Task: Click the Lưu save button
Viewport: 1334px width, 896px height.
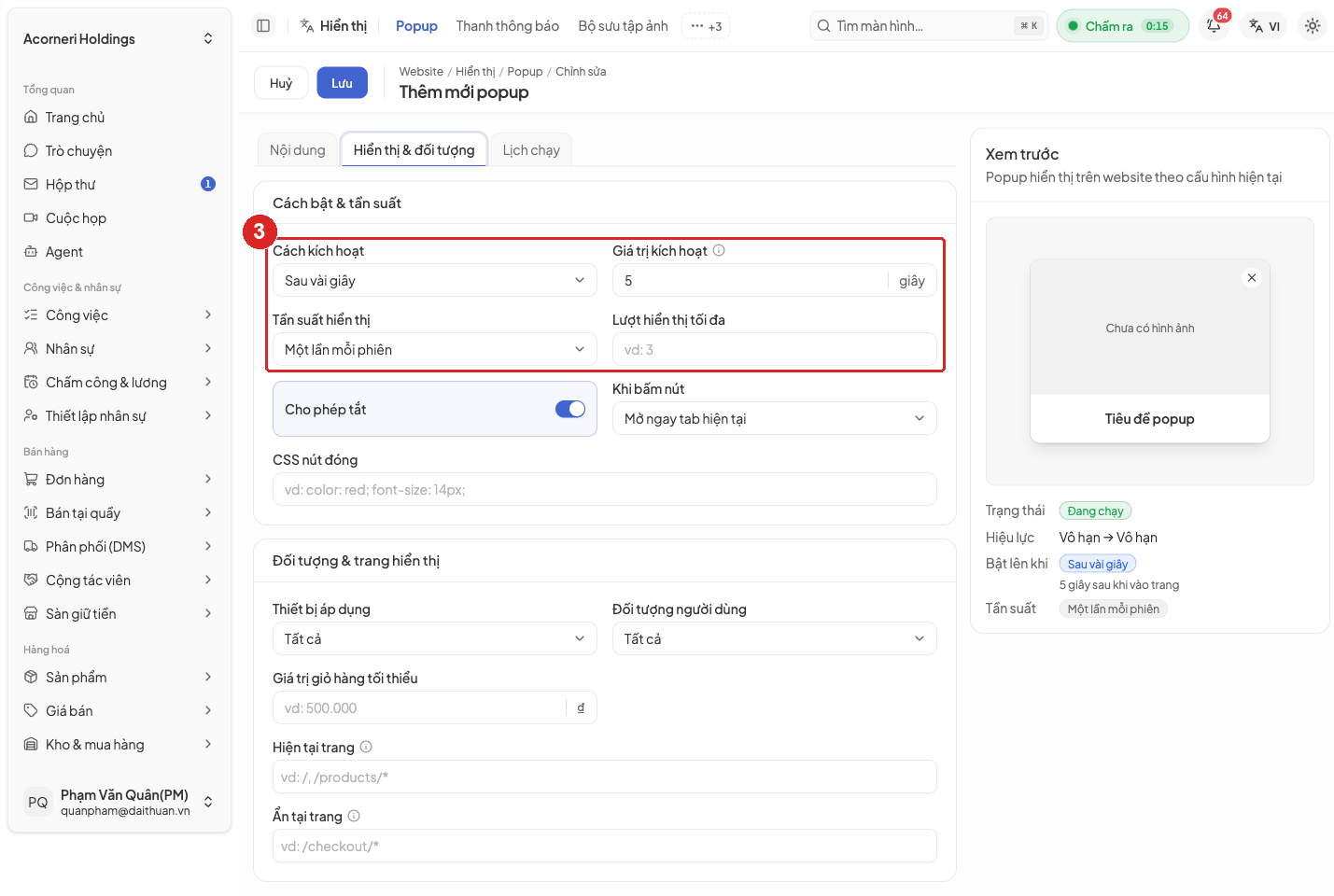Action: [342, 83]
